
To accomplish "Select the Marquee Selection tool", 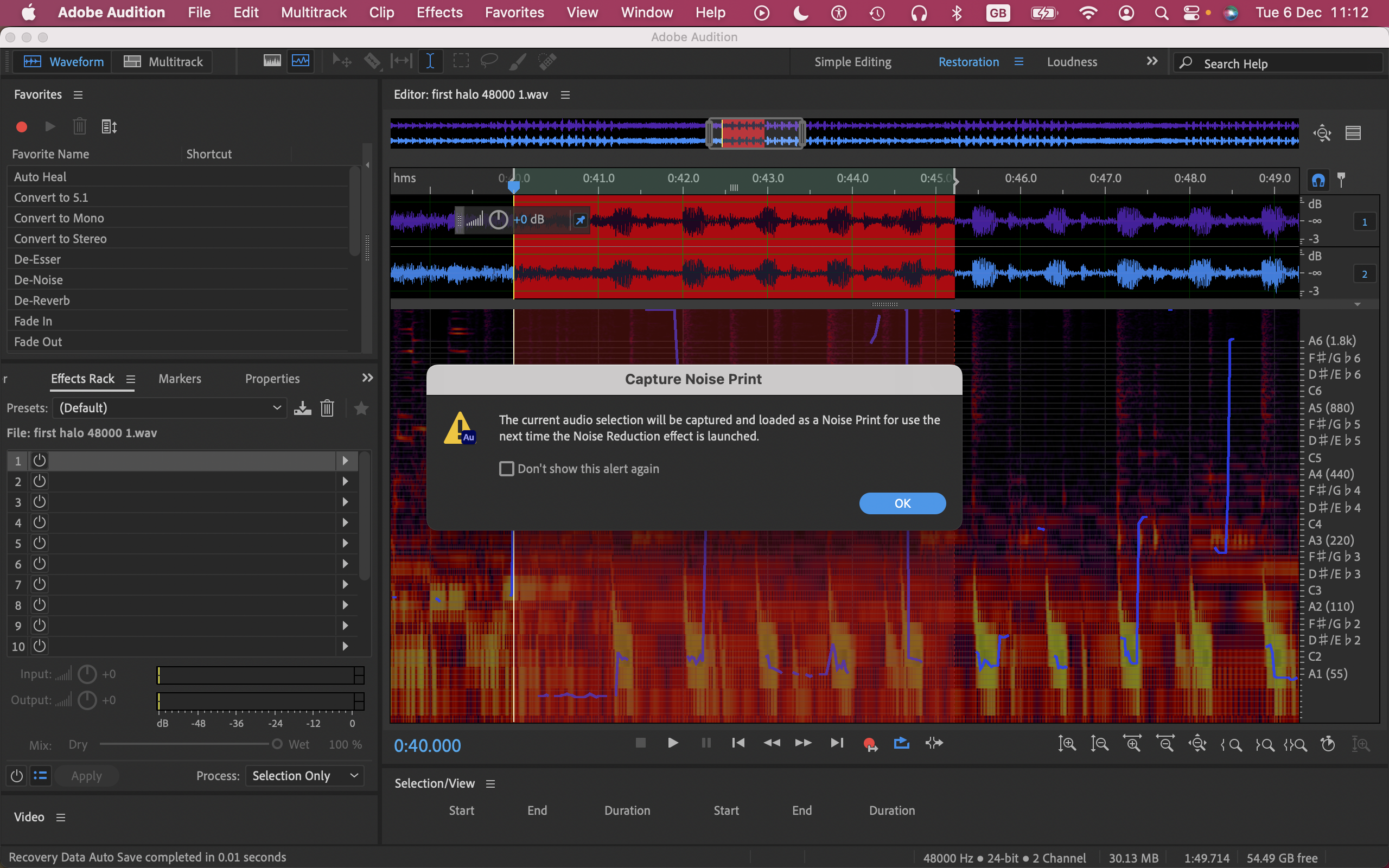I will [x=461, y=61].
